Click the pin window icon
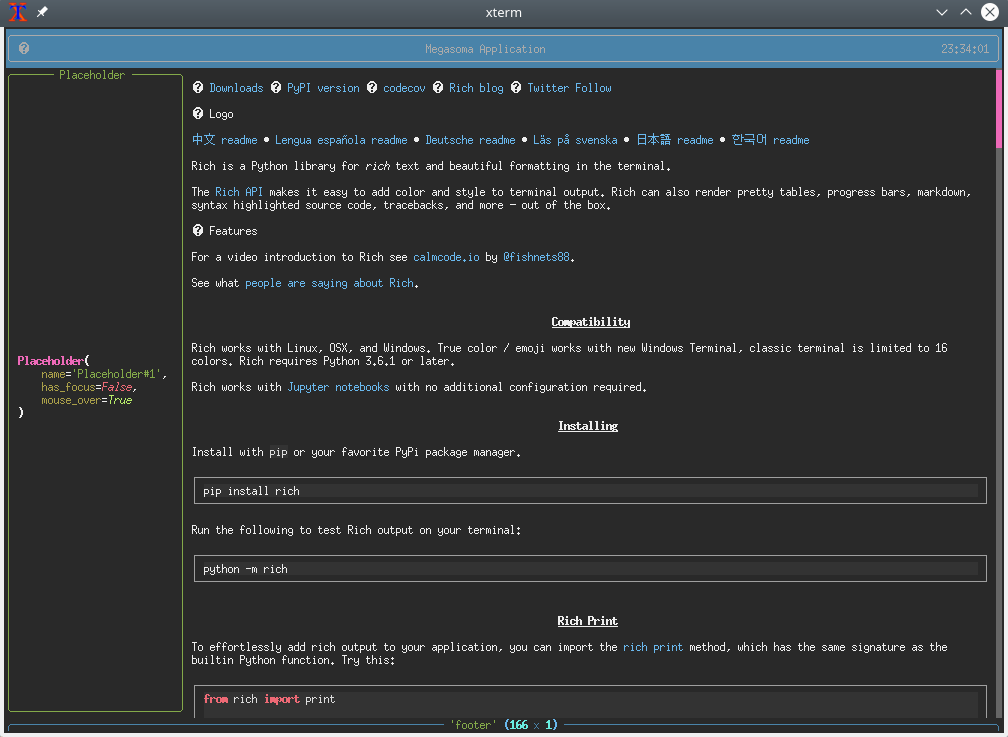Image resolution: width=1008 pixels, height=737 pixels. pyautogui.click(x=42, y=12)
